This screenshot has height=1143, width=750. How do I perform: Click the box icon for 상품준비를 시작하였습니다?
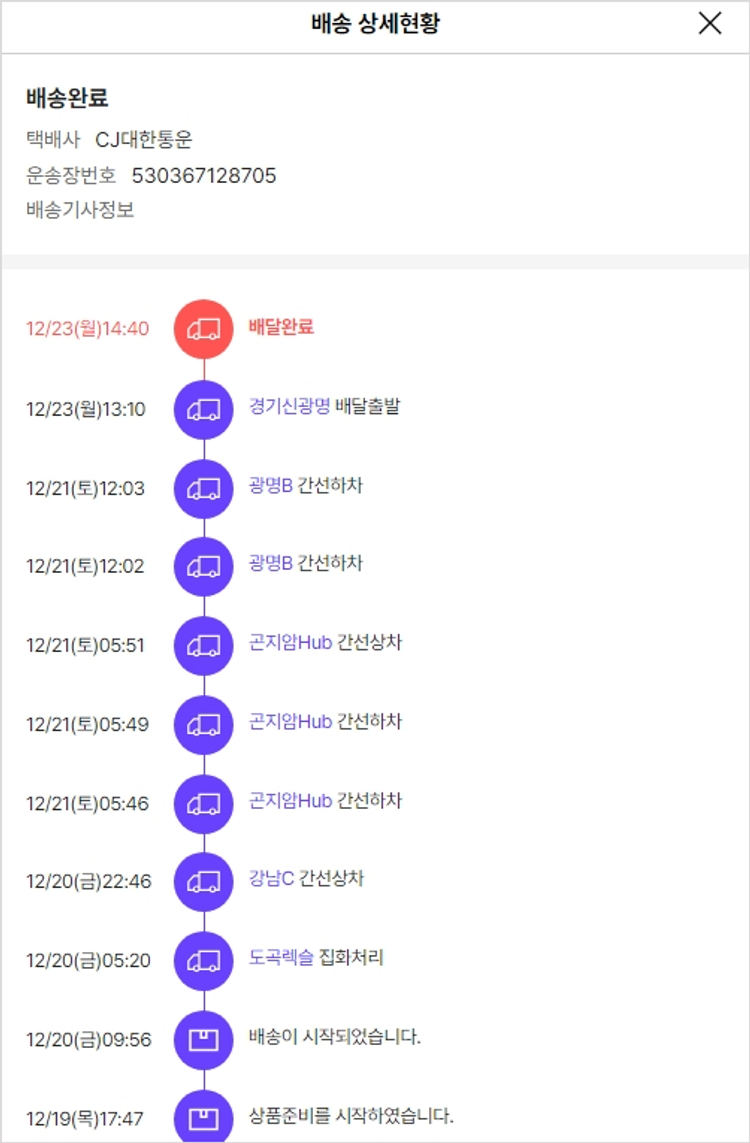[x=204, y=1117]
